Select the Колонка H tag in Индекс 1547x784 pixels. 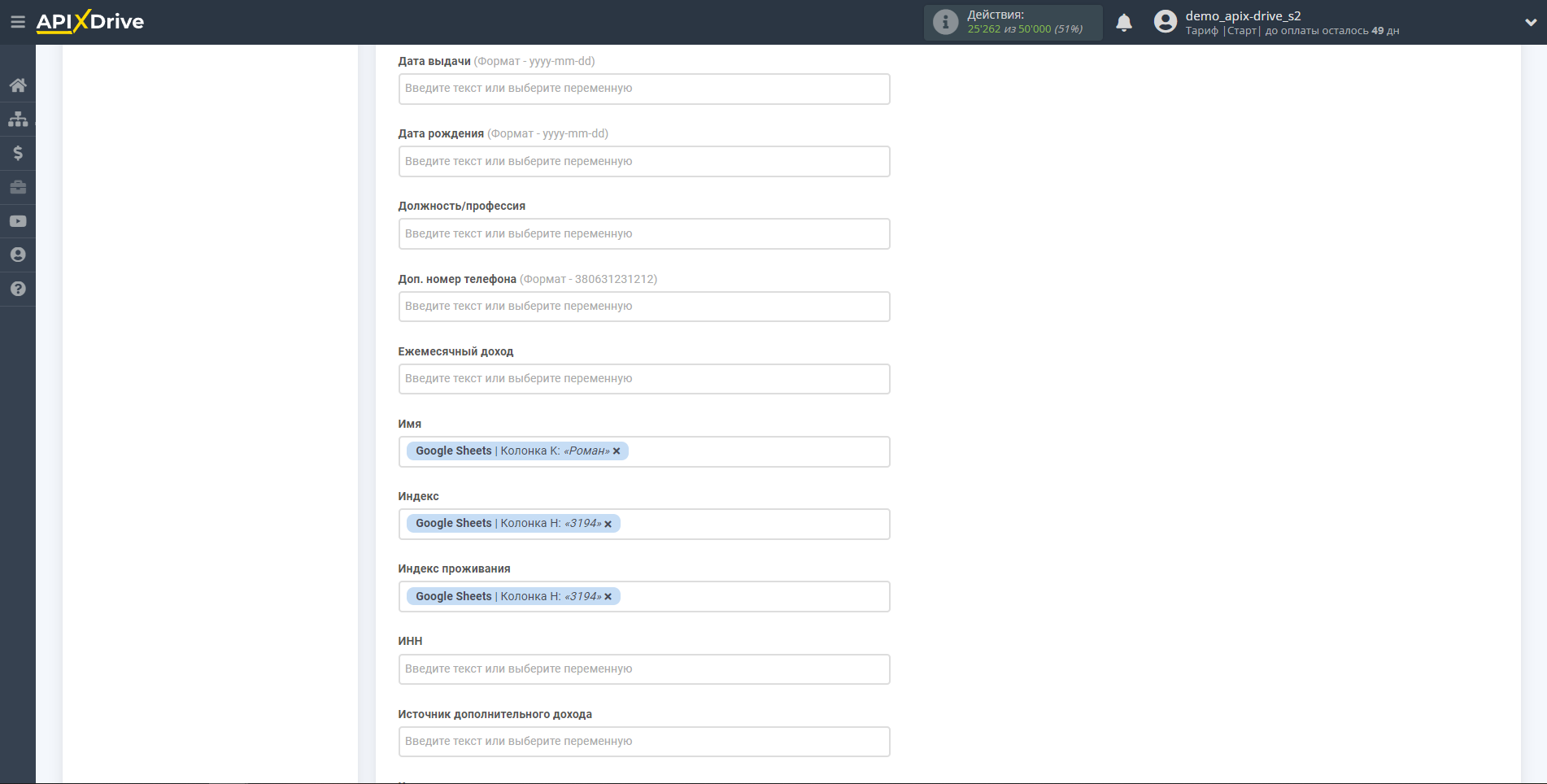click(x=513, y=524)
